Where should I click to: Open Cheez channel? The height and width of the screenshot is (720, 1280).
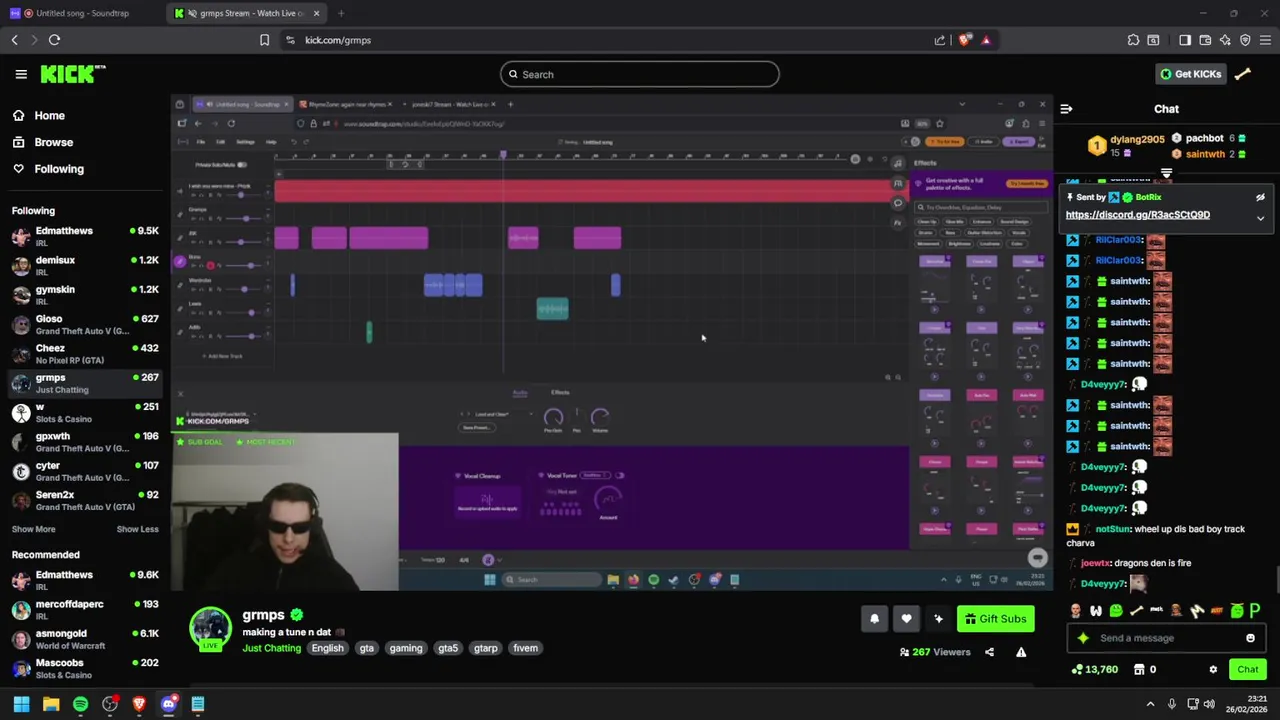pyautogui.click(x=85, y=353)
